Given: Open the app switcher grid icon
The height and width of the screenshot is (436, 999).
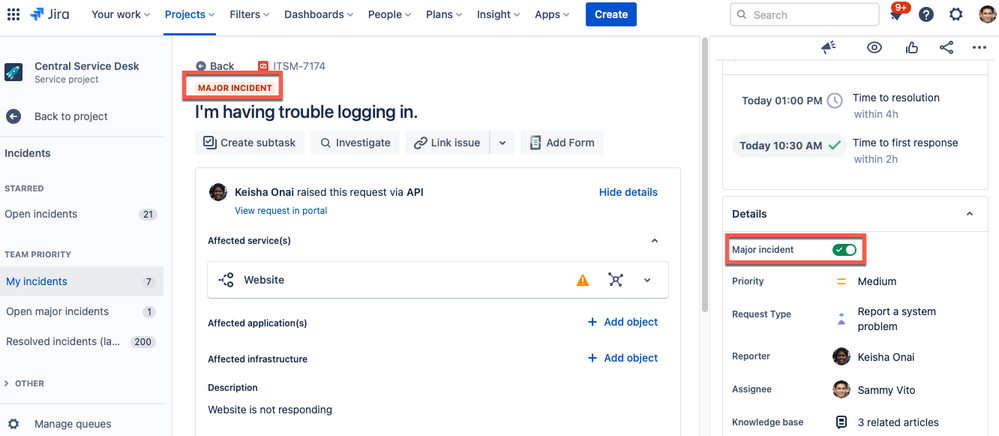Looking at the screenshot, I should click(x=13, y=14).
